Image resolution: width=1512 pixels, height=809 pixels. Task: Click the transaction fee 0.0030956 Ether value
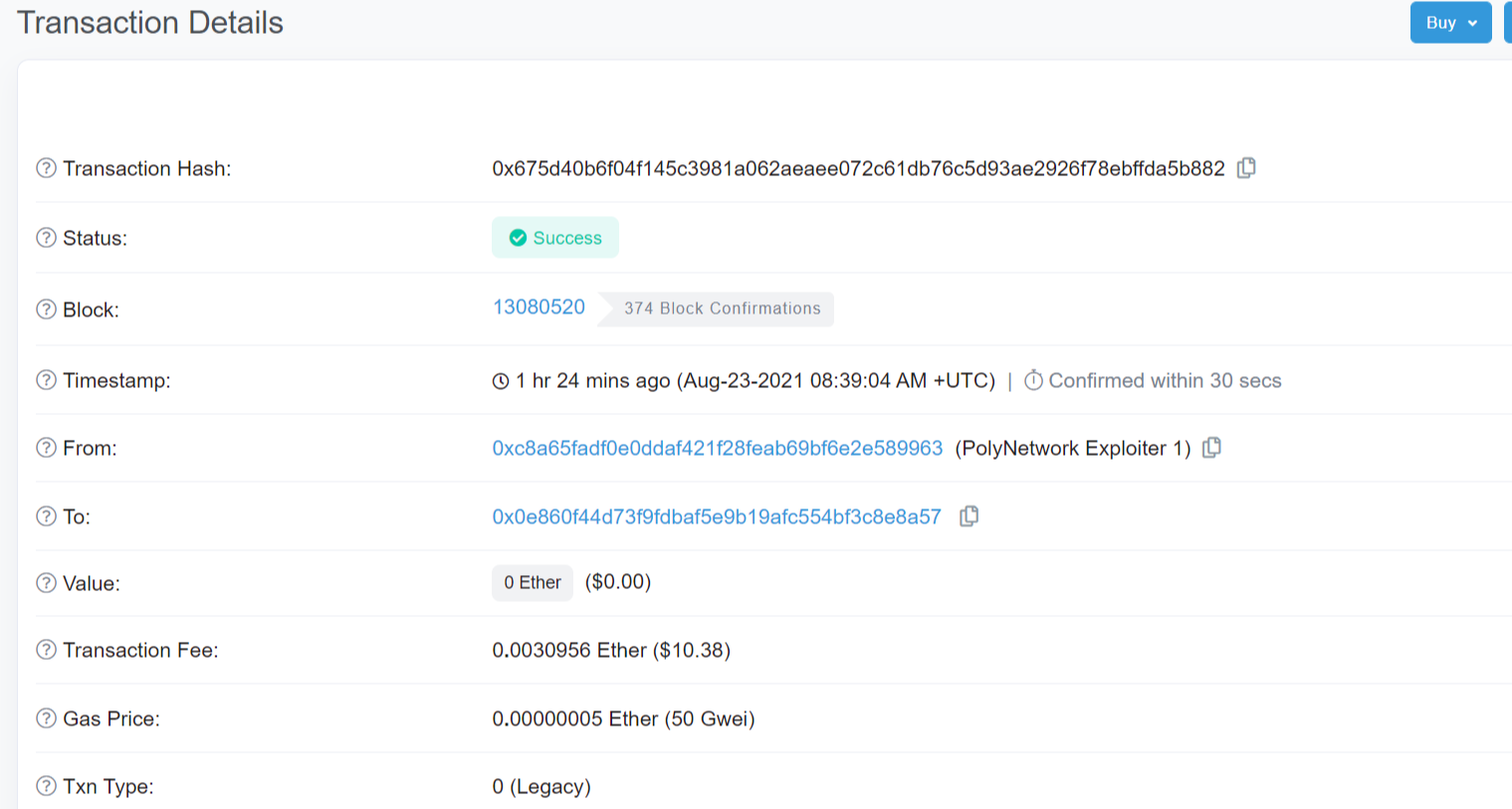pyautogui.click(x=611, y=650)
